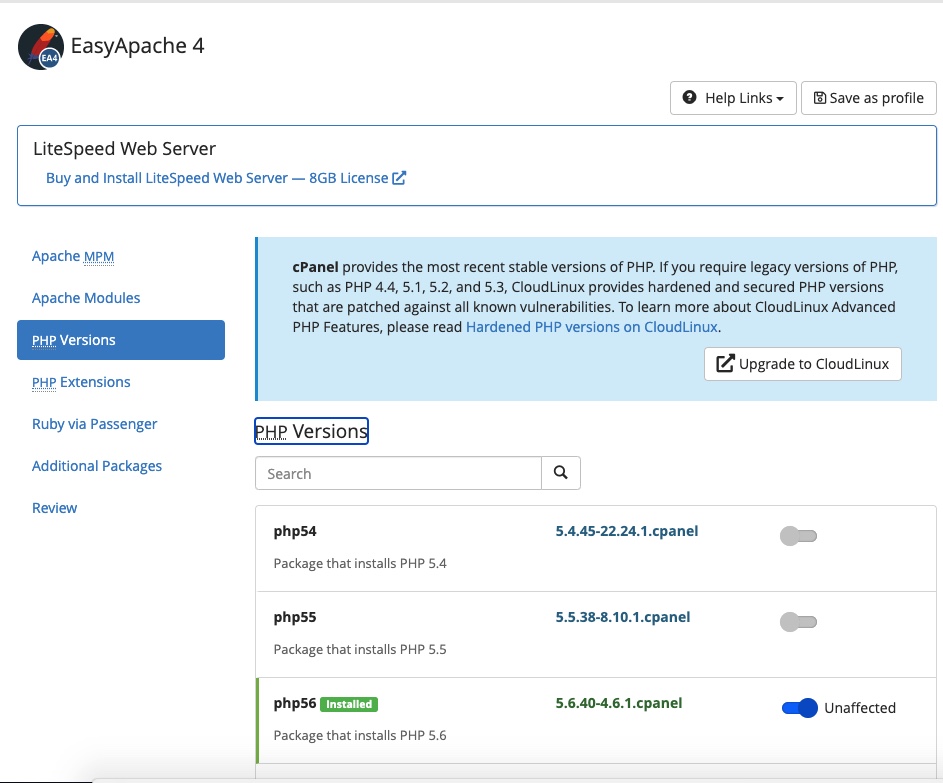Open Buy and Install LiteSpeed Web Server link
This screenshot has width=943, height=783.
click(x=226, y=178)
